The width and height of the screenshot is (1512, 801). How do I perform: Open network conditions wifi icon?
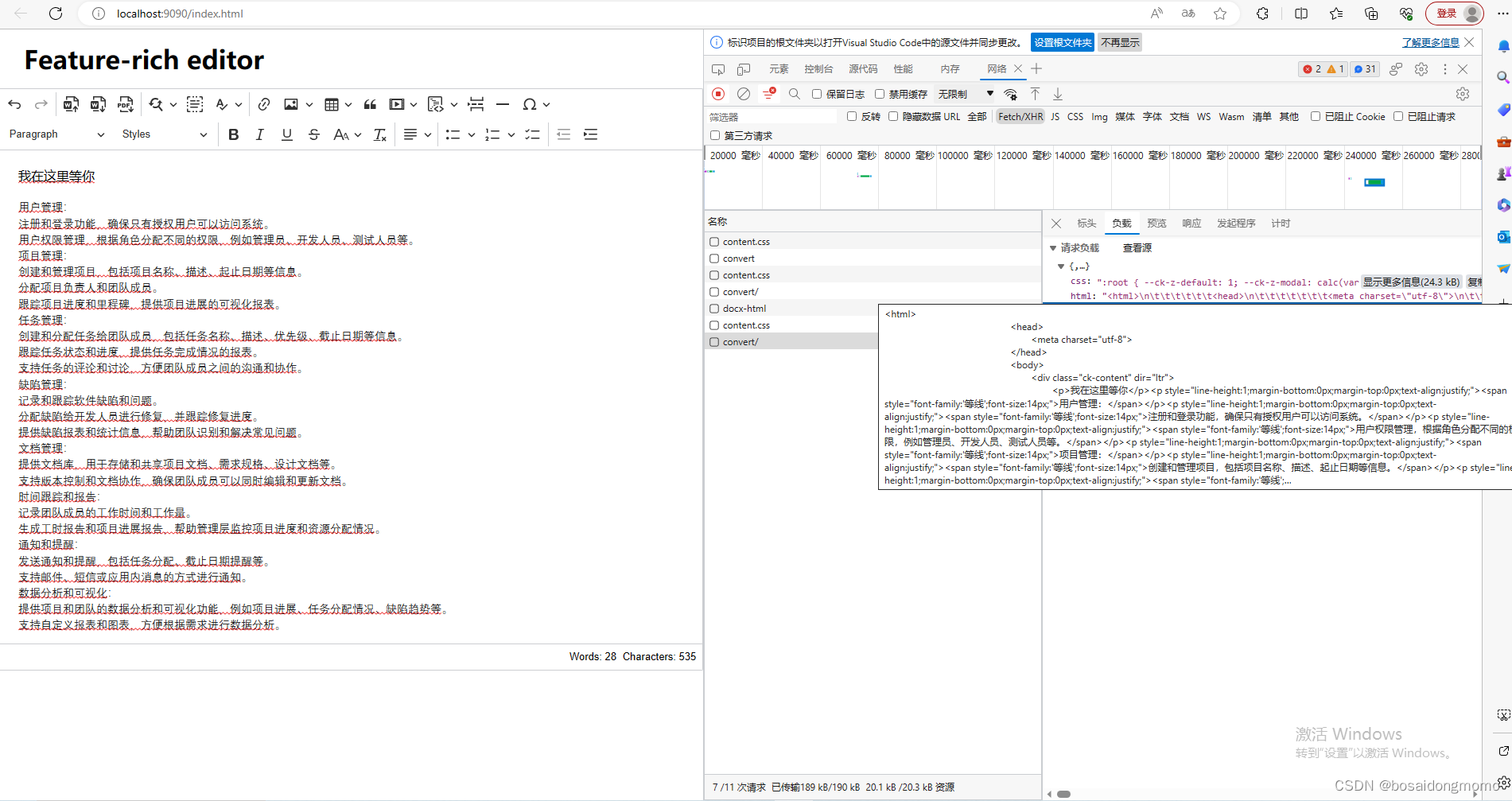click(x=1010, y=94)
